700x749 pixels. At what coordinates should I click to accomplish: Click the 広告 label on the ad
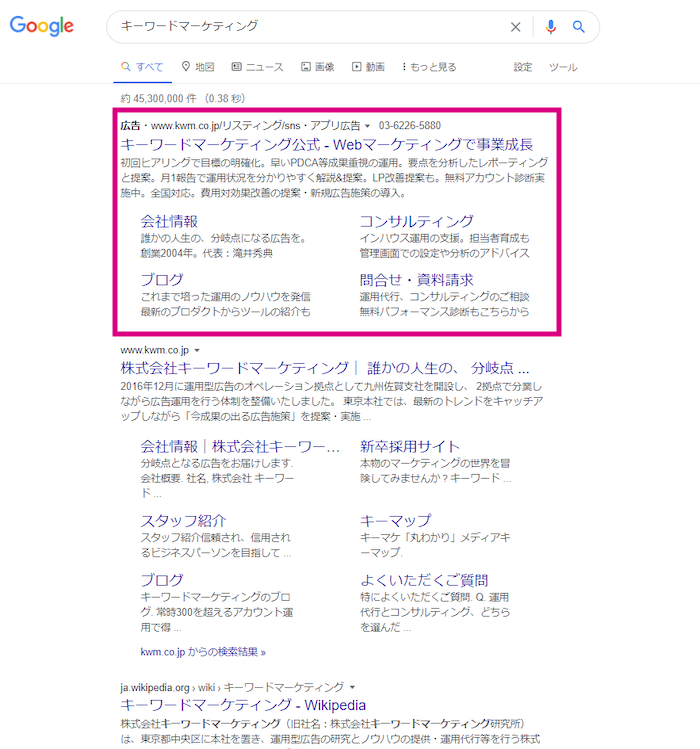tap(130, 126)
